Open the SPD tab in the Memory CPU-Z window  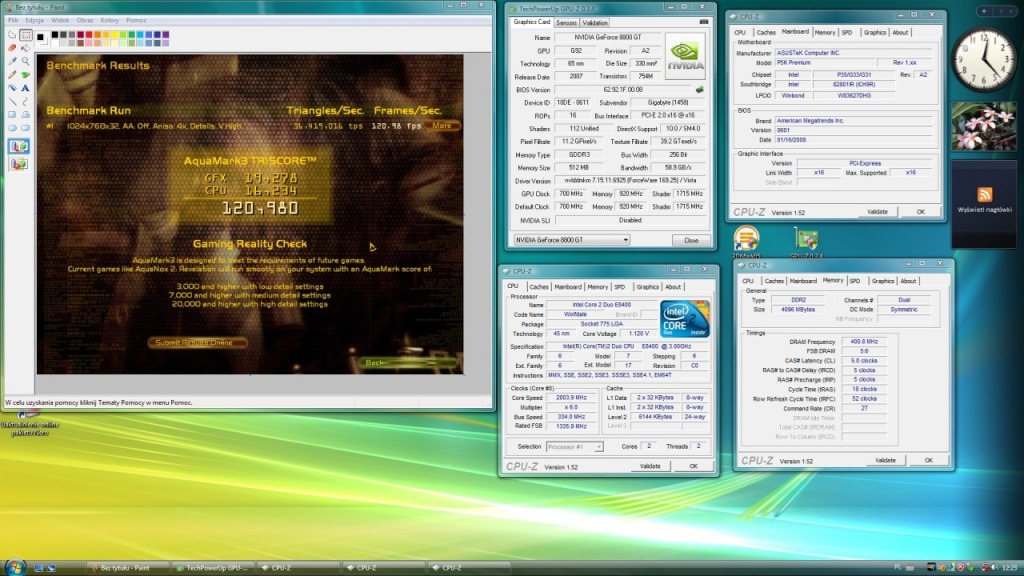coord(854,281)
